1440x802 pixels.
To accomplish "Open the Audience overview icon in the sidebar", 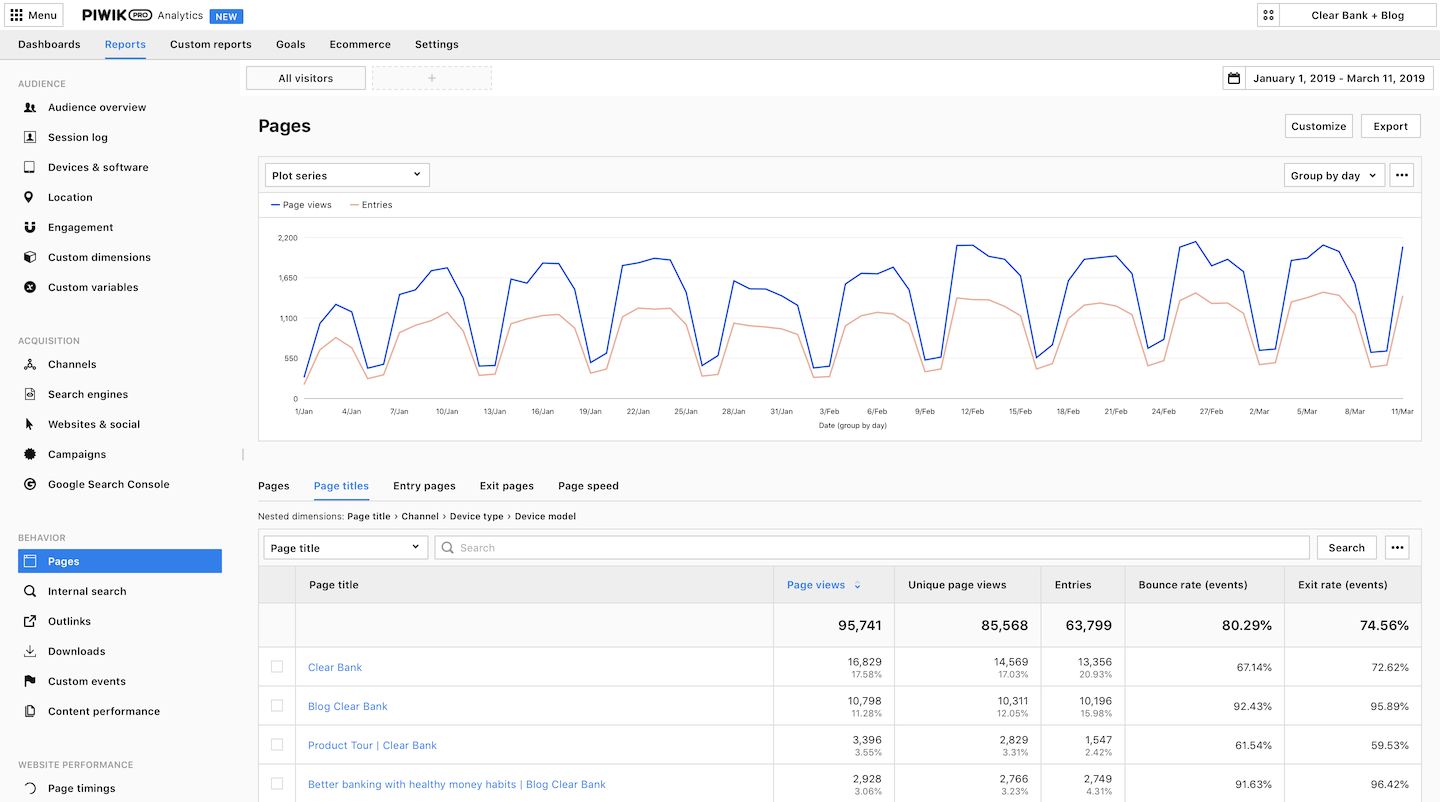I will pyautogui.click(x=30, y=107).
